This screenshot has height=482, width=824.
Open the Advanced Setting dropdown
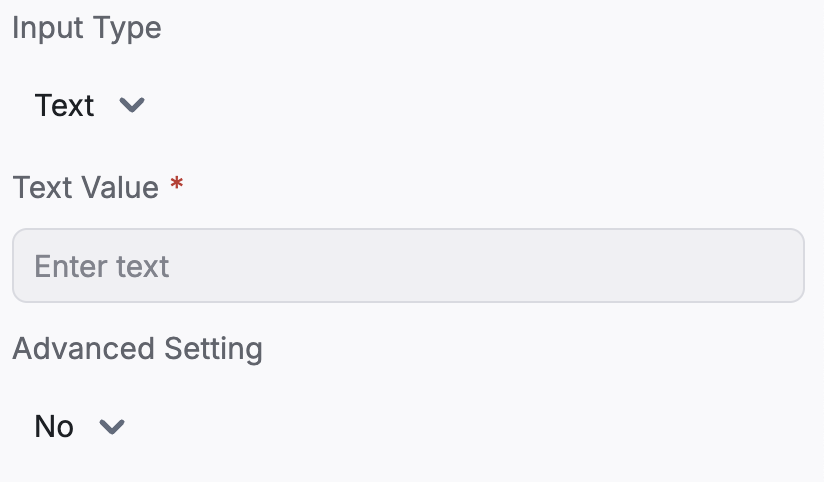(x=79, y=426)
